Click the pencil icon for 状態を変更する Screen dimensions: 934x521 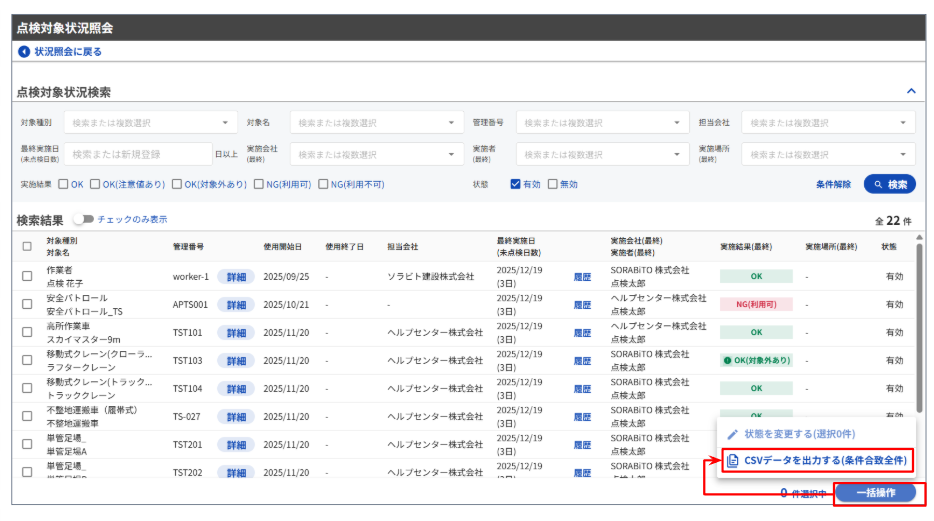point(732,434)
